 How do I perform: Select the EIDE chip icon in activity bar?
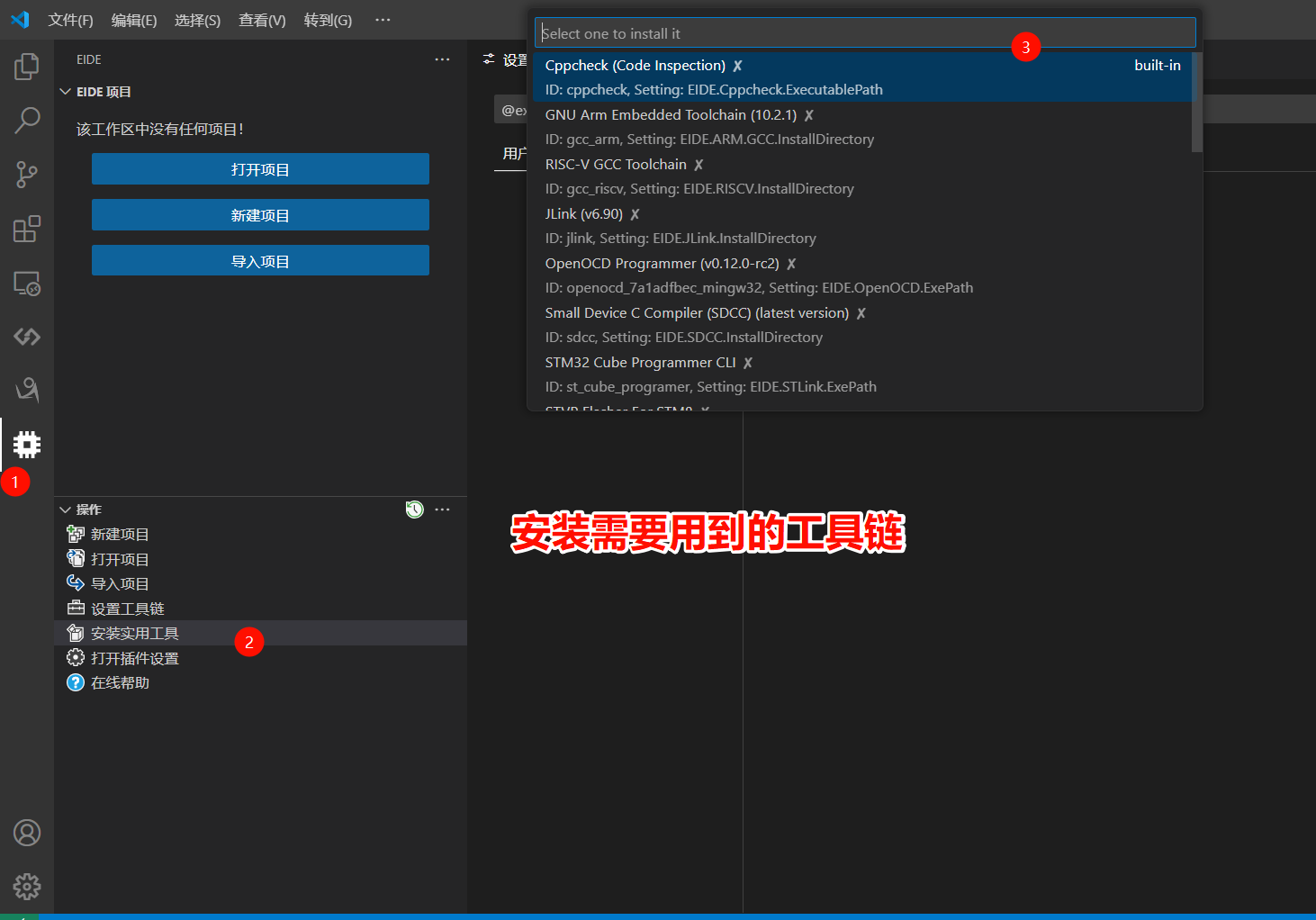click(x=27, y=445)
